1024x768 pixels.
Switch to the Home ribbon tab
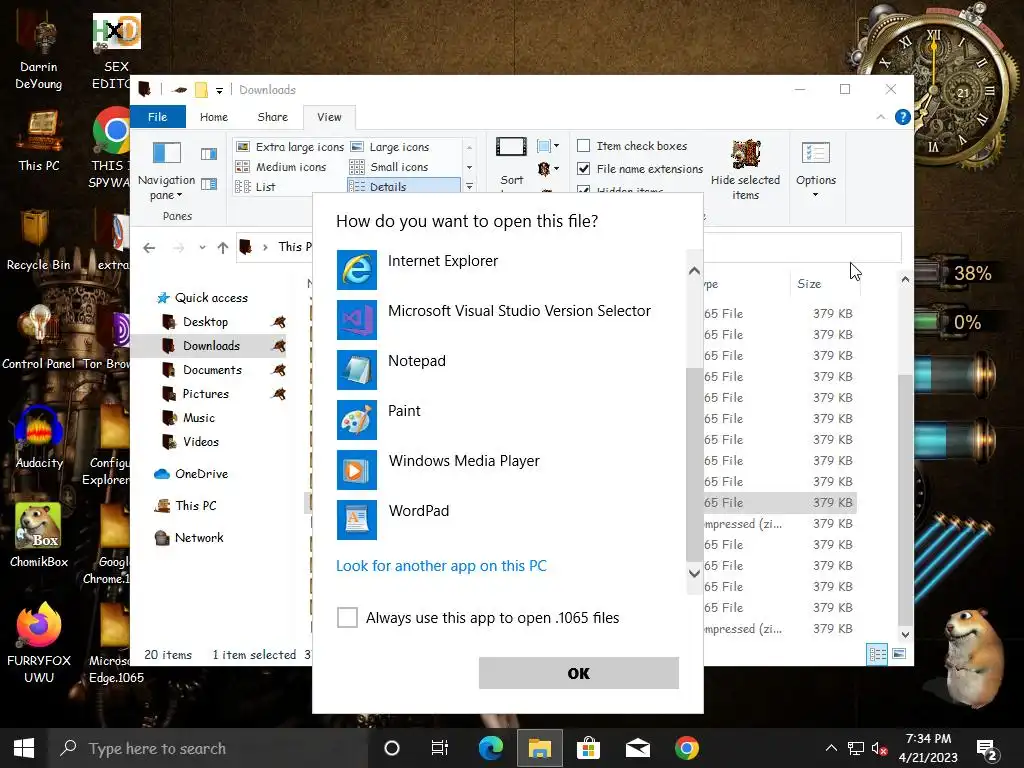point(214,117)
